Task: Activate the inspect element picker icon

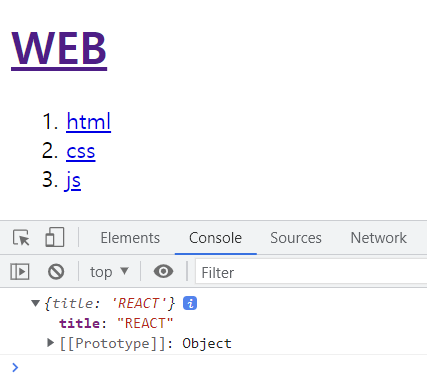Action: point(21,238)
